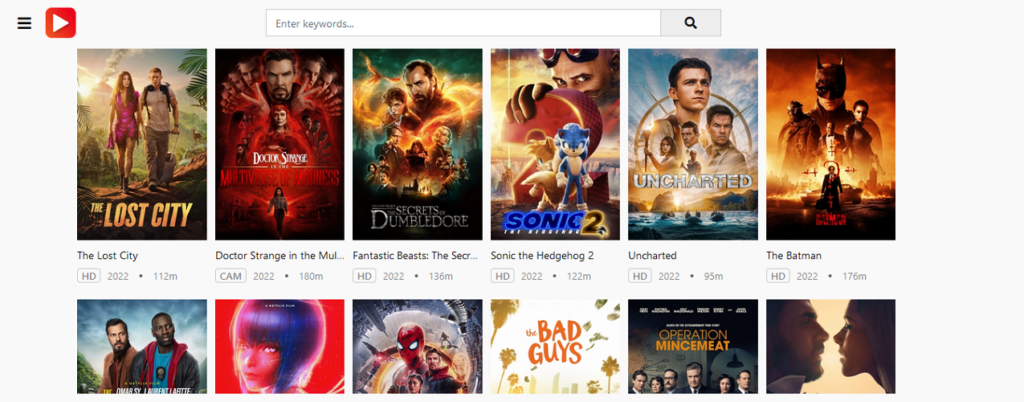
Task: Click the Uncharted title link
Action: pyautogui.click(x=652, y=256)
